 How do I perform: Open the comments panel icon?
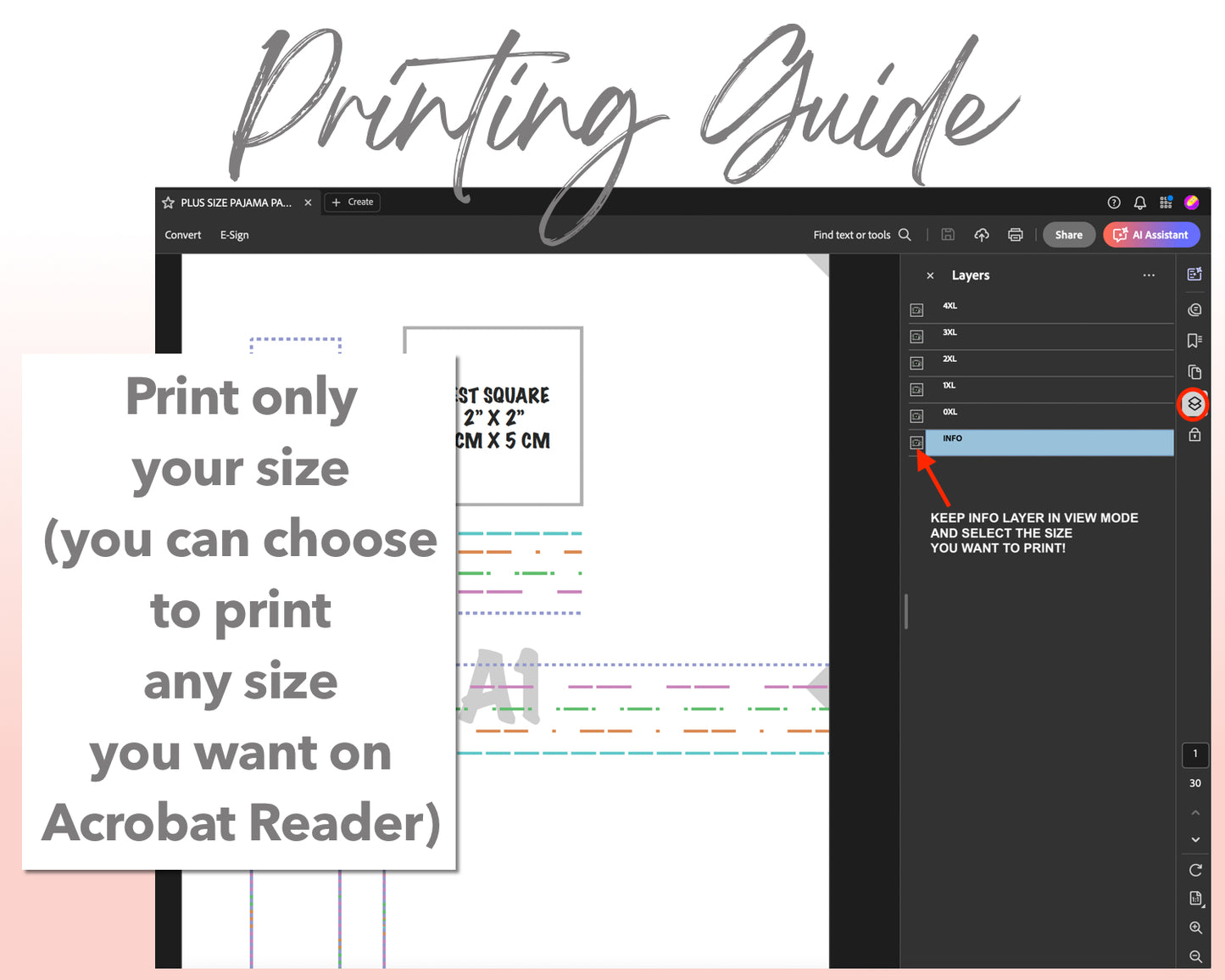click(x=1194, y=309)
